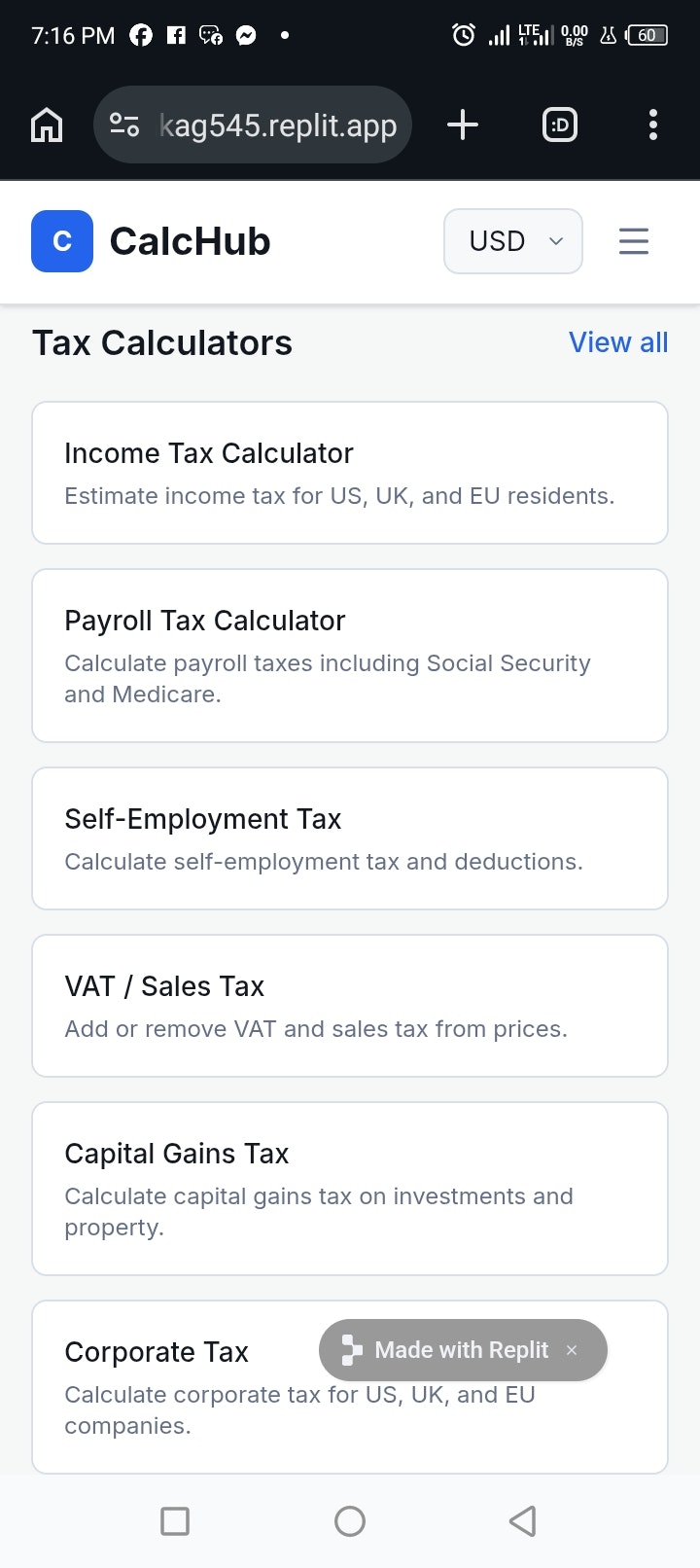
Task: Open the Income Tax Calculator card
Action: point(350,473)
